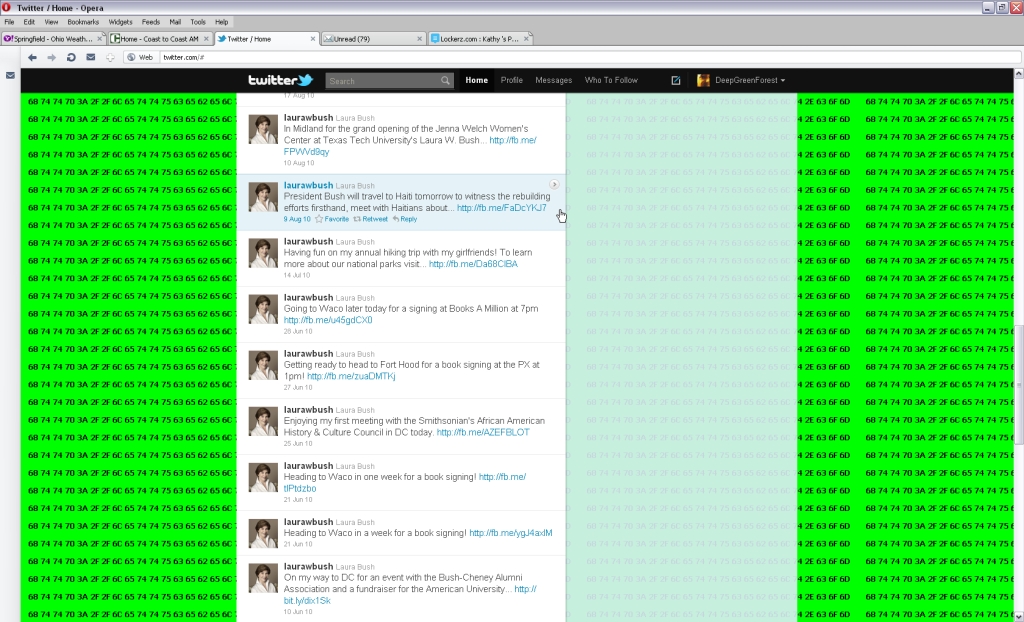The height and width of the screenshot is (622, 1024).
Task: Click the Favorite link on the Haiti tweet
Action: (336, 220)
